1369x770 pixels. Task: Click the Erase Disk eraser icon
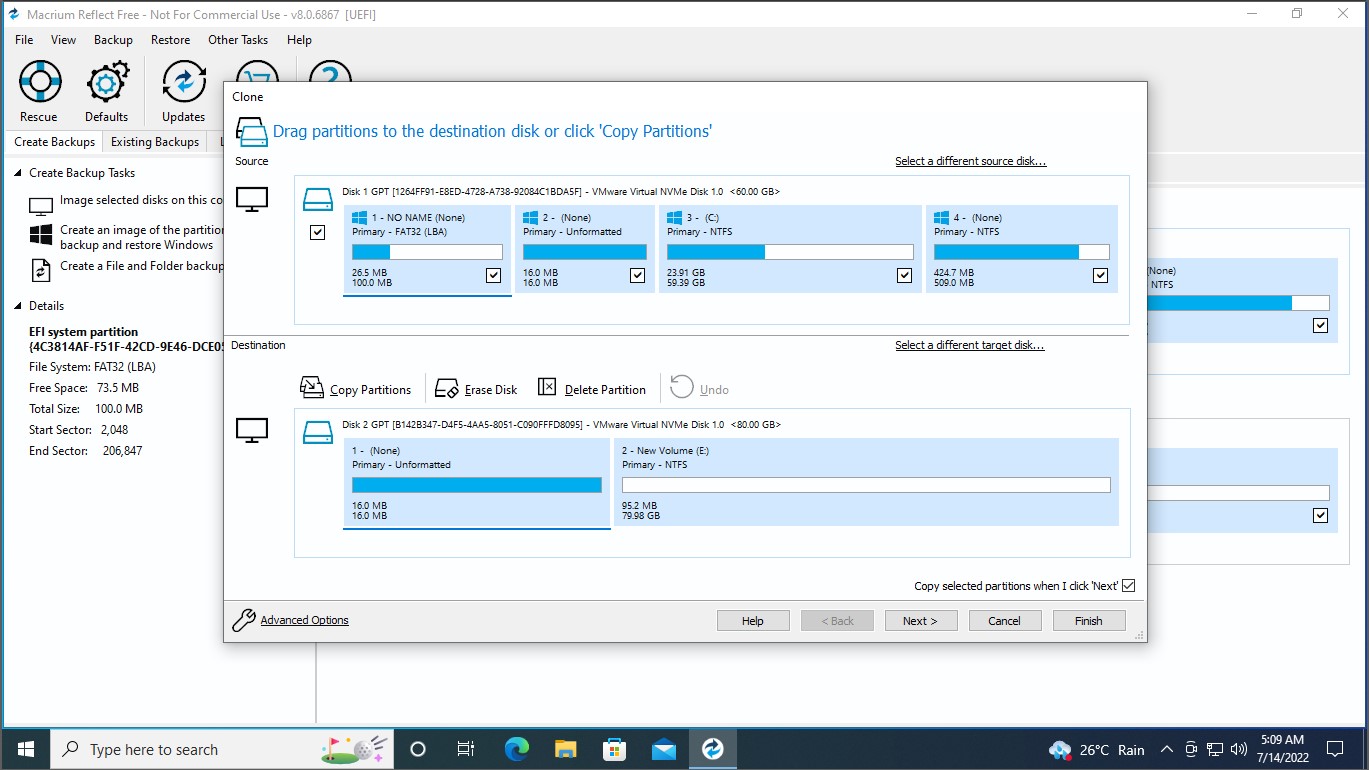click(x=447, y=388)
